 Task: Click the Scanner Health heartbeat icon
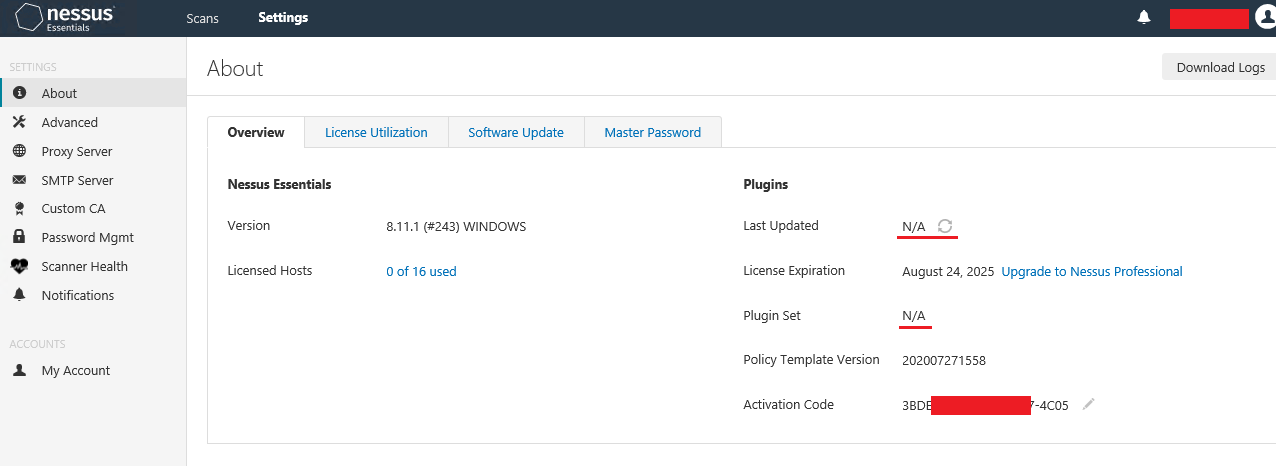pyautogui.click(x=19, y=266)
